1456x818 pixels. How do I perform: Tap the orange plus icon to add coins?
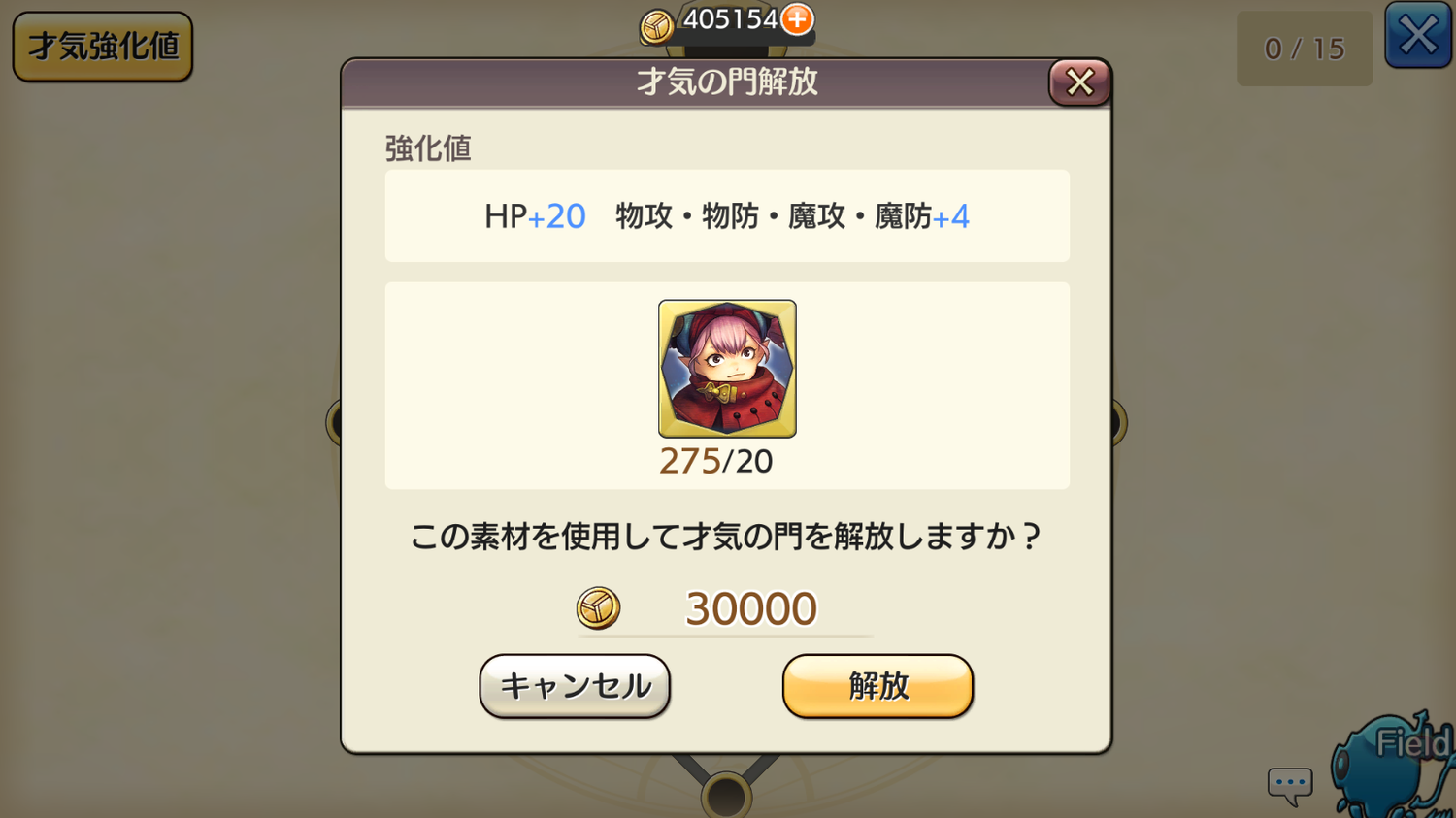coord(797,19)
